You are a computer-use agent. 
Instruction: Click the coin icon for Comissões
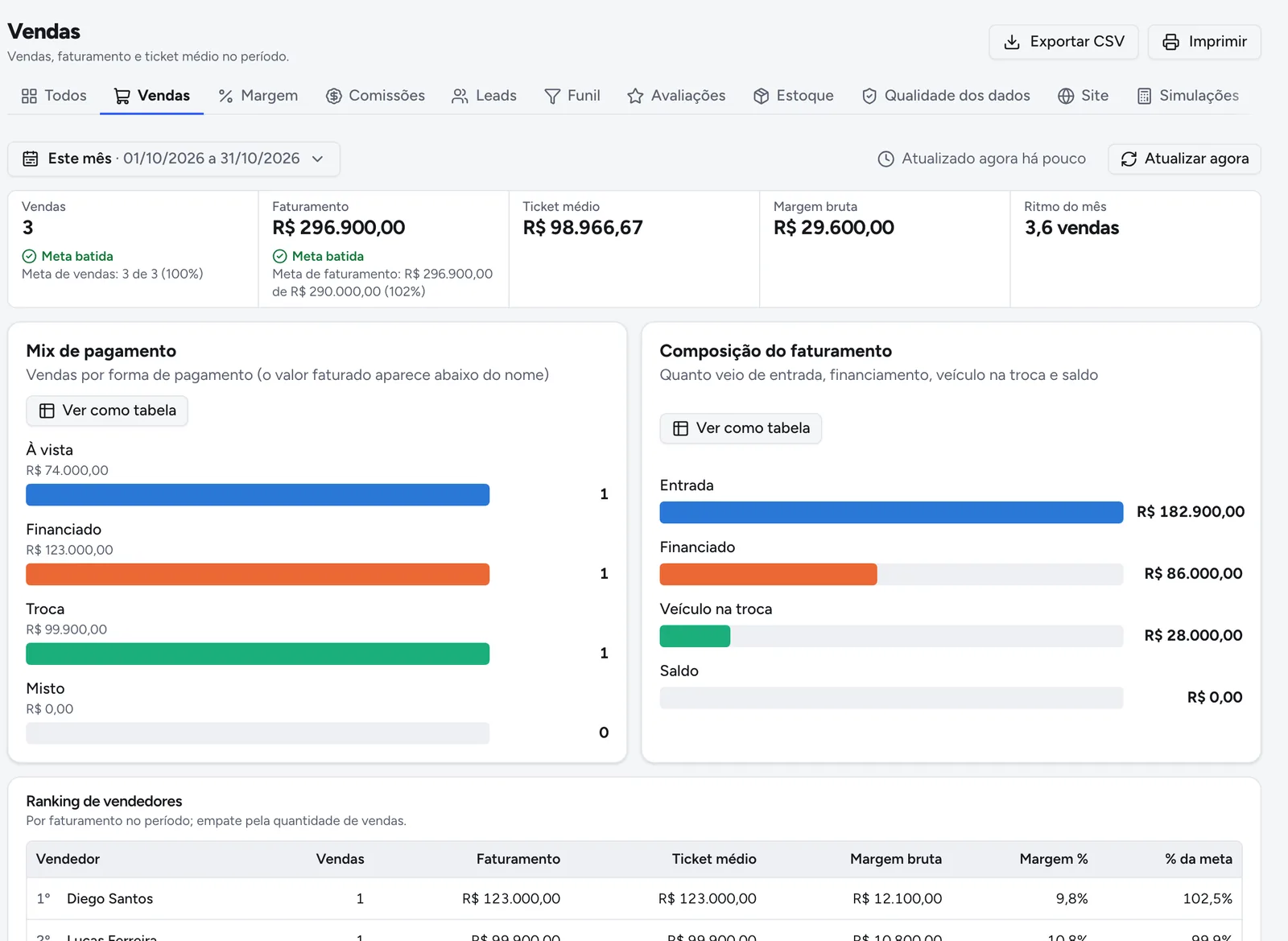tap(333, 96)
